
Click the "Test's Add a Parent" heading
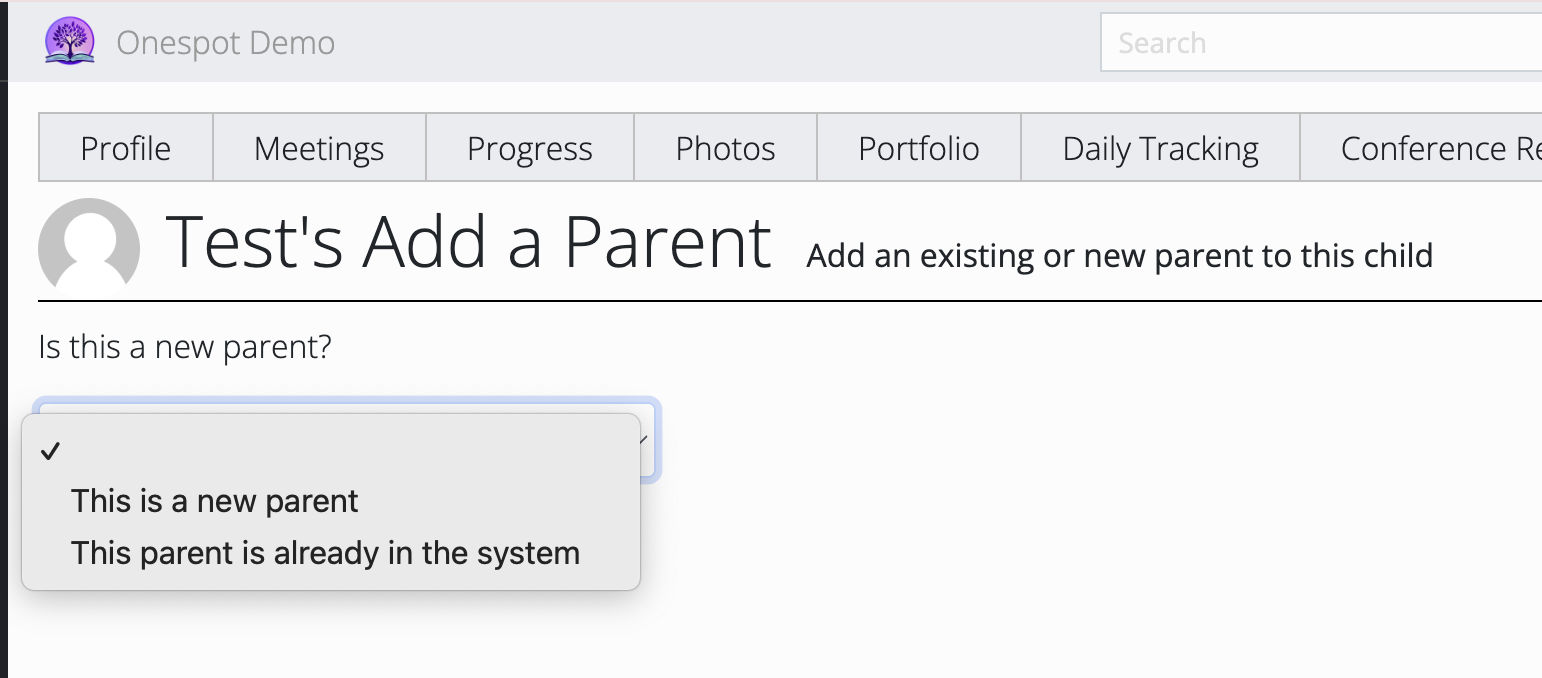click(468, 243)
